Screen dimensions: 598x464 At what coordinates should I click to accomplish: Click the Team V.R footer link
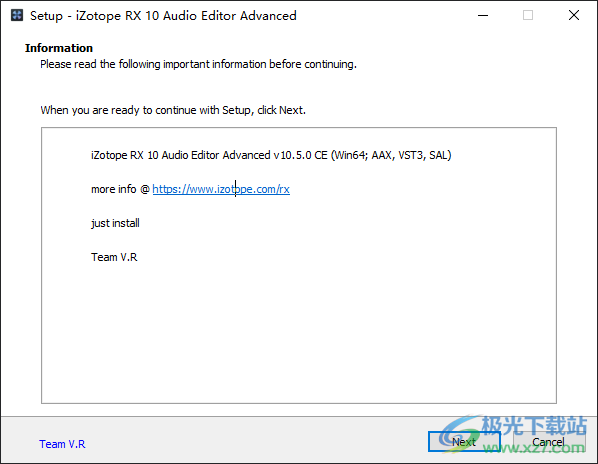pos(62,444)
